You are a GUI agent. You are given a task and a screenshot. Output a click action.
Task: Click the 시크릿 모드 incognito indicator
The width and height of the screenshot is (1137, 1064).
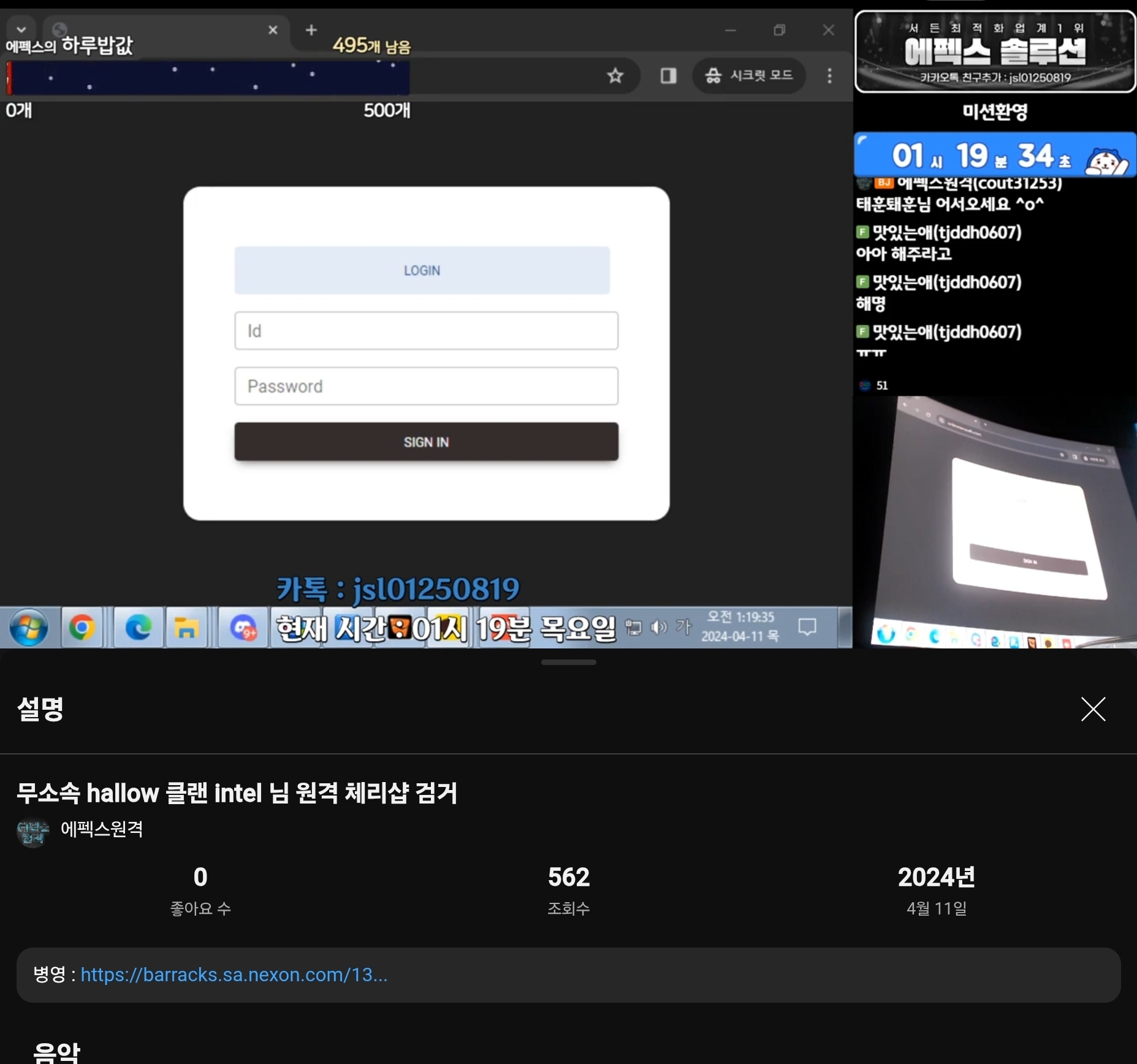pos(749,75)
